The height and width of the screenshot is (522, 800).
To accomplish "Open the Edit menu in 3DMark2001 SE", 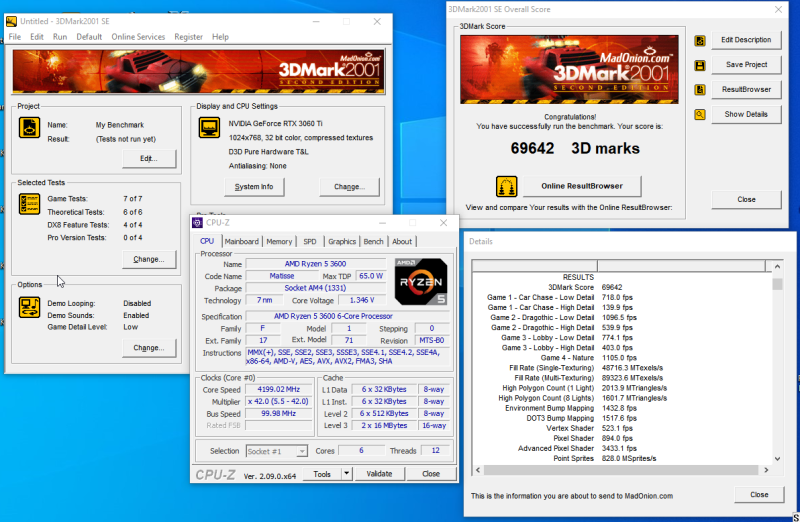I will coord(37,37).
